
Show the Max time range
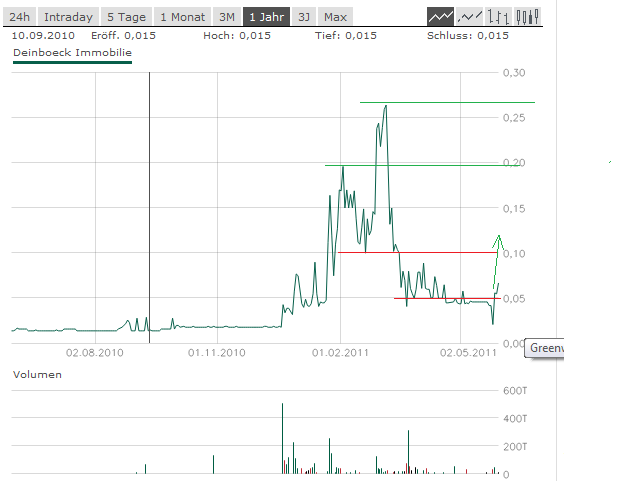point(335,17)
